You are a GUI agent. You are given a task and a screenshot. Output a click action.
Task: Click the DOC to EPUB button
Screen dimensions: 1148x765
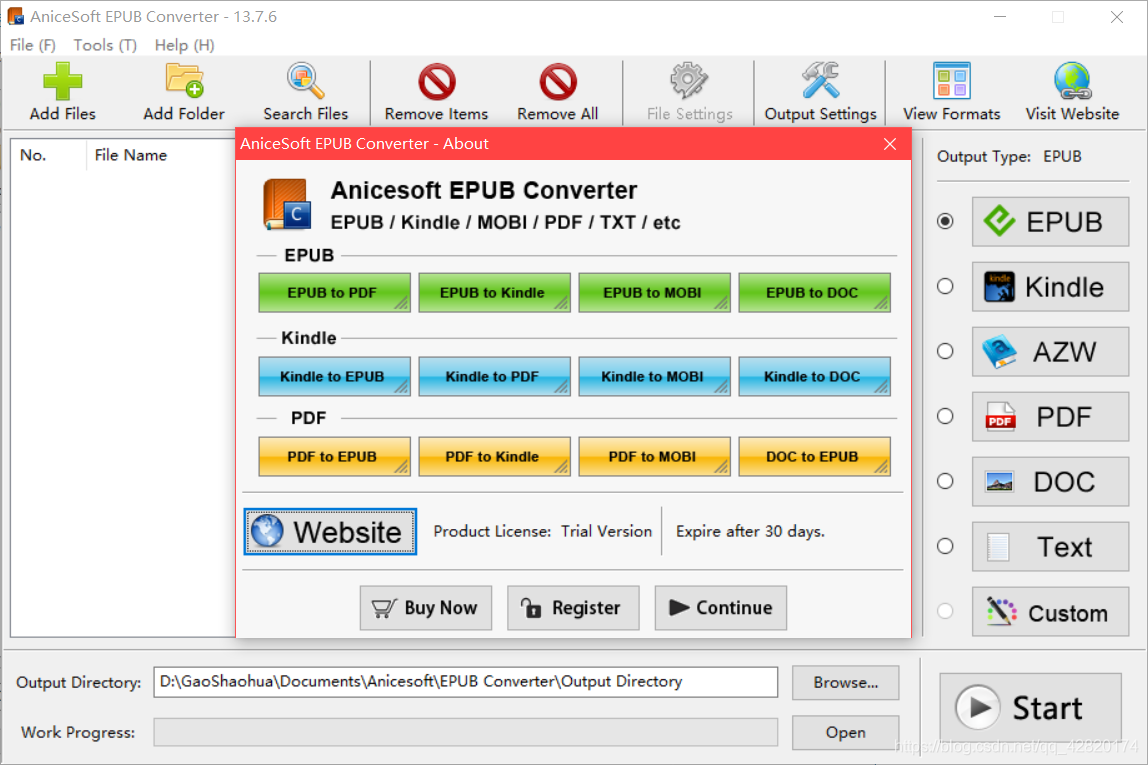(x=814, y=457)
